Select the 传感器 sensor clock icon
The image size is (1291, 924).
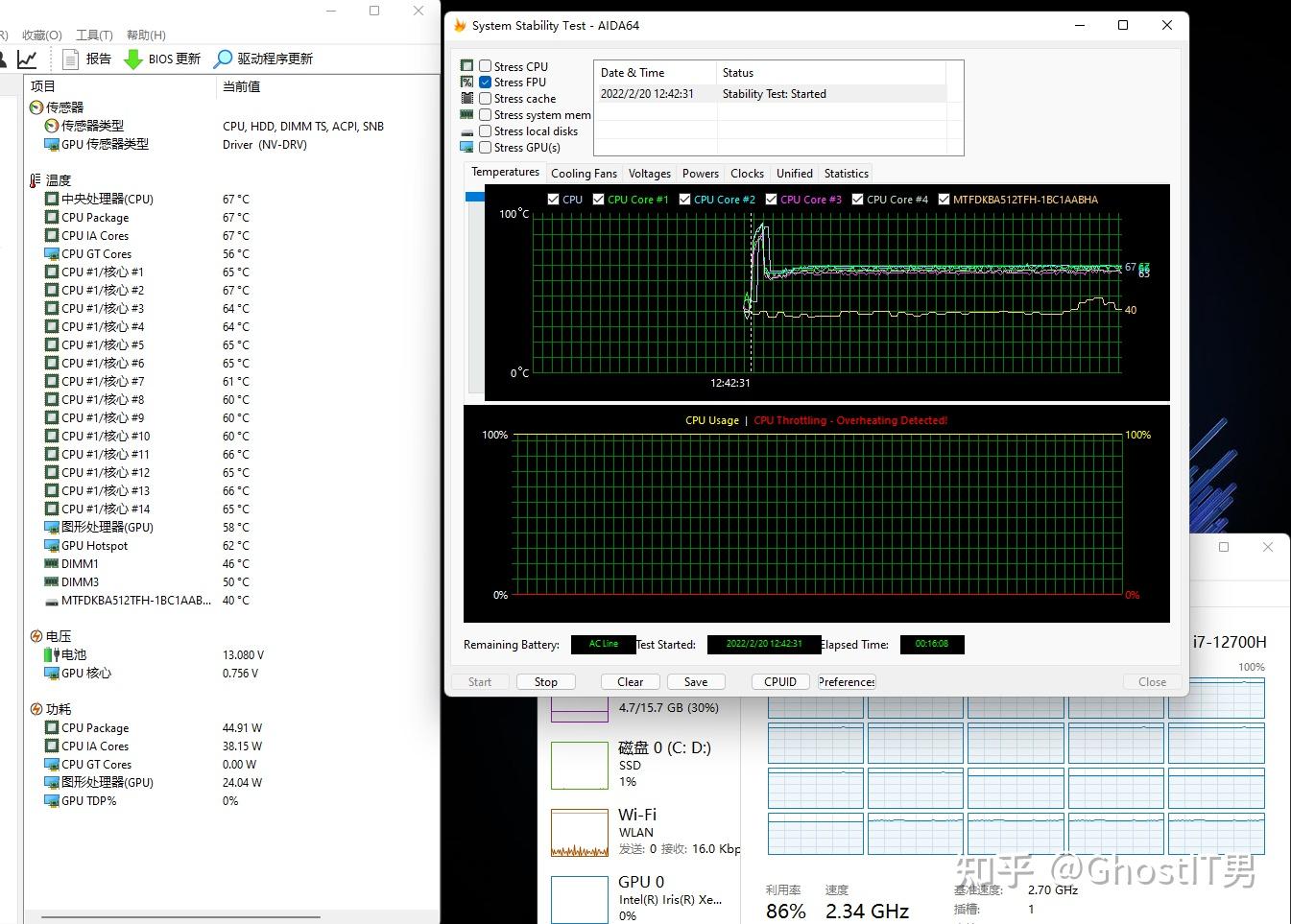point(36,107)
